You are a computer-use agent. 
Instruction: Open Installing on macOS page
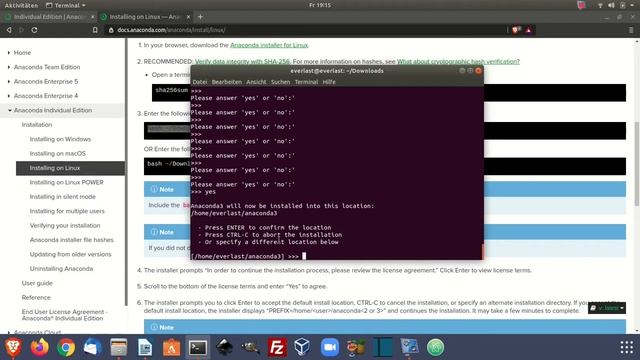coord(58,153)
